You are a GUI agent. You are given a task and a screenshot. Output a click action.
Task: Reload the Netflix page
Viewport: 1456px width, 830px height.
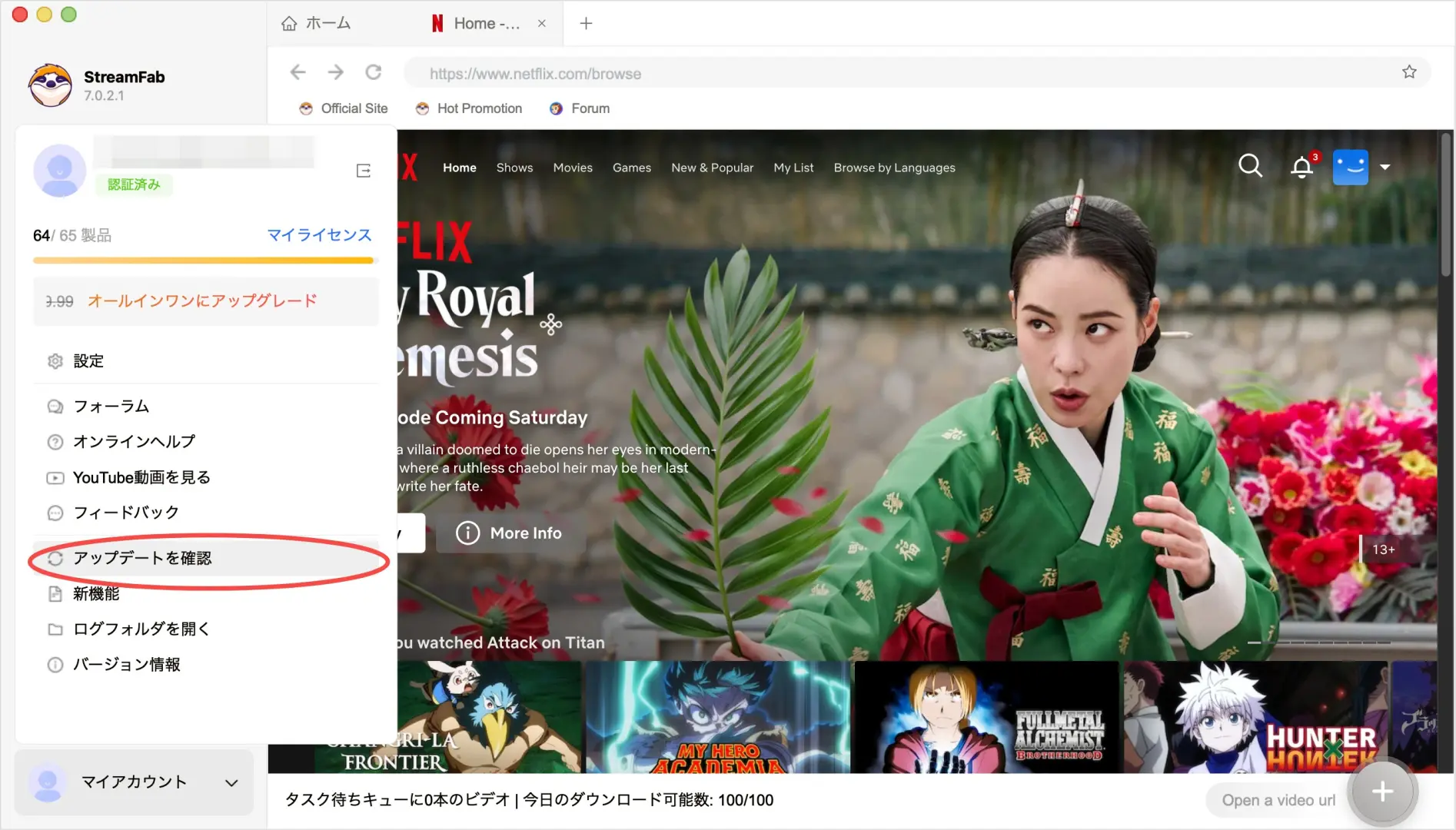374,72
